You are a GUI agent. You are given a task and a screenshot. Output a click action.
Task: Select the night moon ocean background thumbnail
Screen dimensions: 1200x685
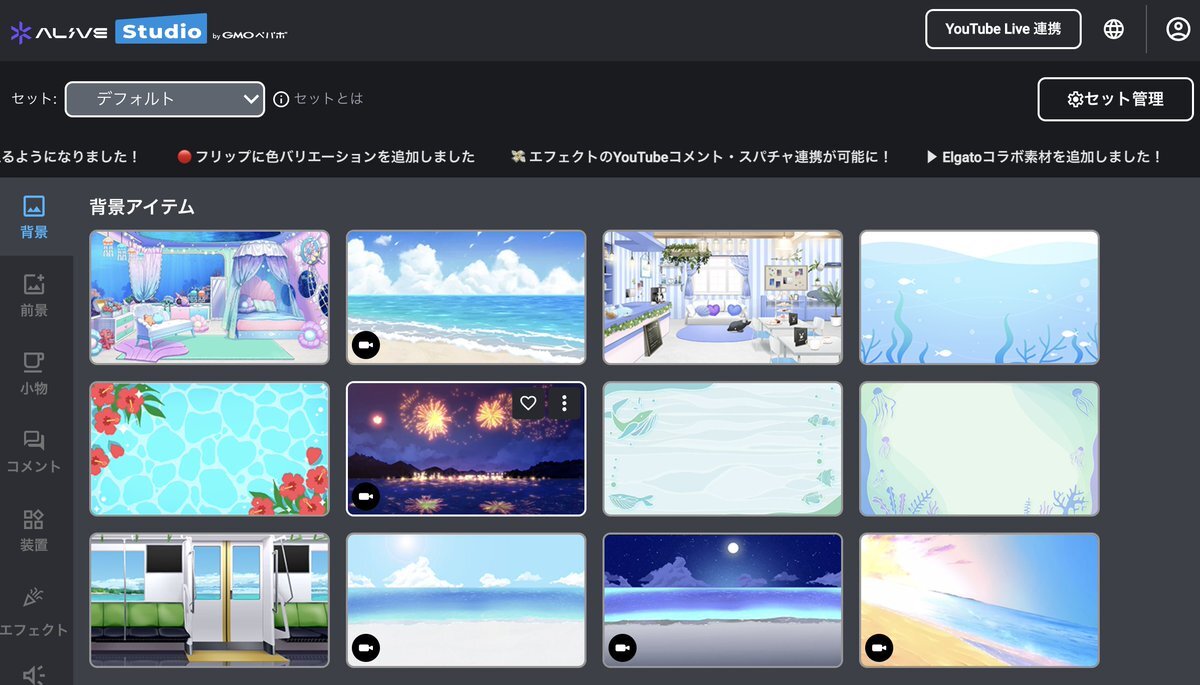723,600
